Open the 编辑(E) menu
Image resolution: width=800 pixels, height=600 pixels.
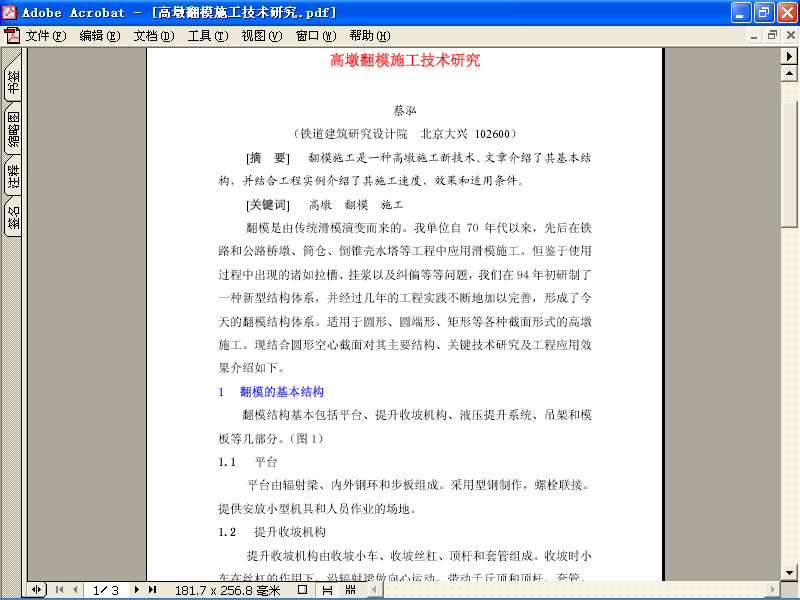100,36
